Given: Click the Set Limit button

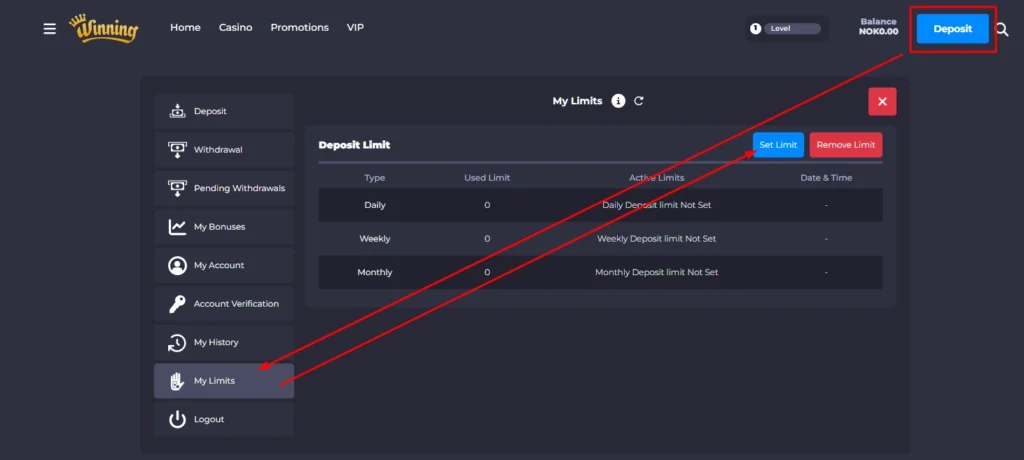Looking at the screenshot, I should 778,145.
